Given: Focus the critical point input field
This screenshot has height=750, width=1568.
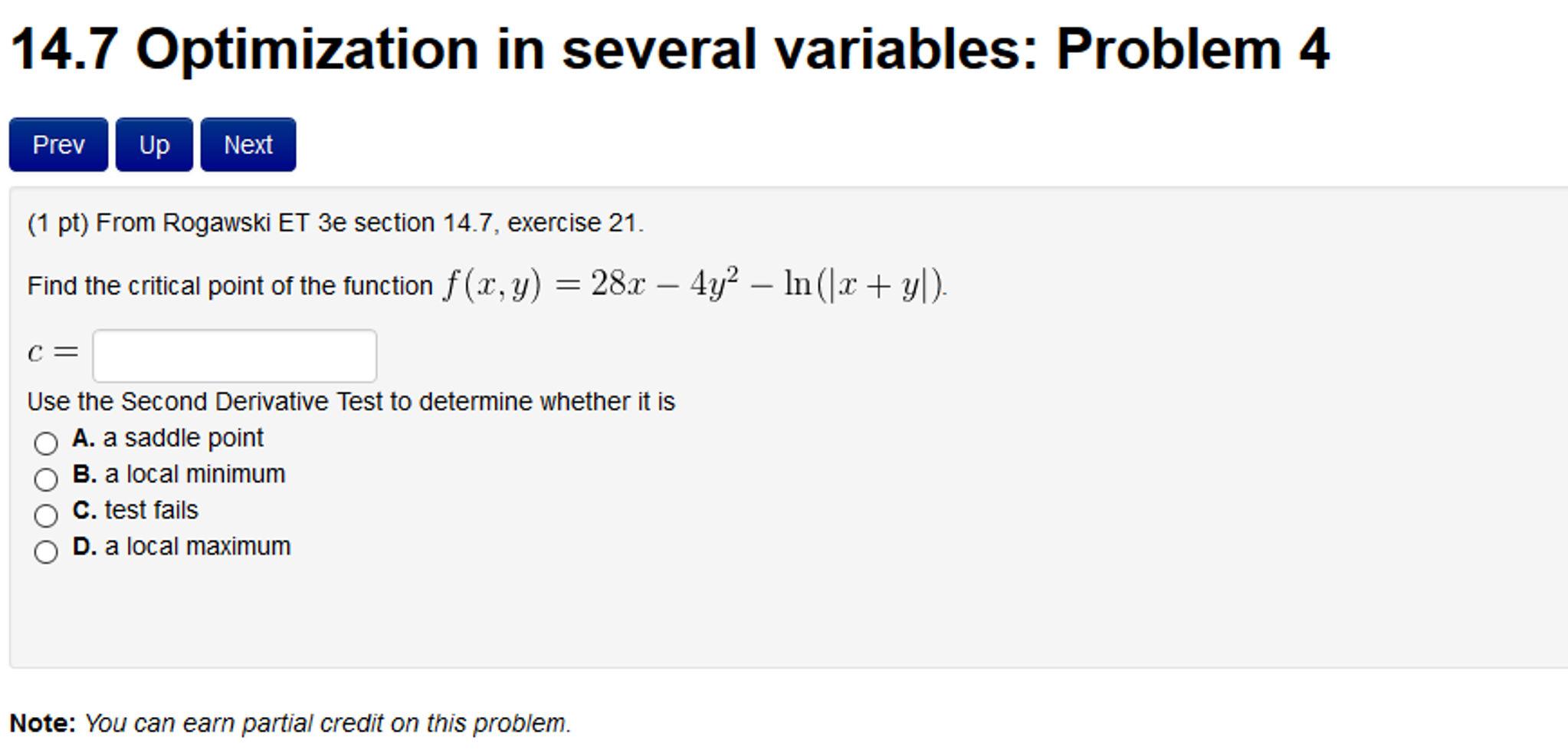Looking at the screenshot, I should [x=234, y=354].
